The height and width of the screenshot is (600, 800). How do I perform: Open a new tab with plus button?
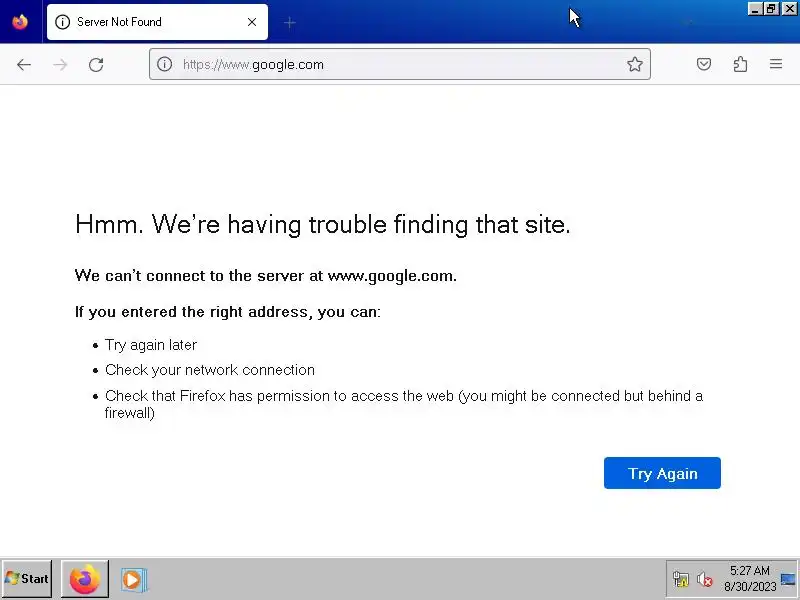(x=290, y=22)
